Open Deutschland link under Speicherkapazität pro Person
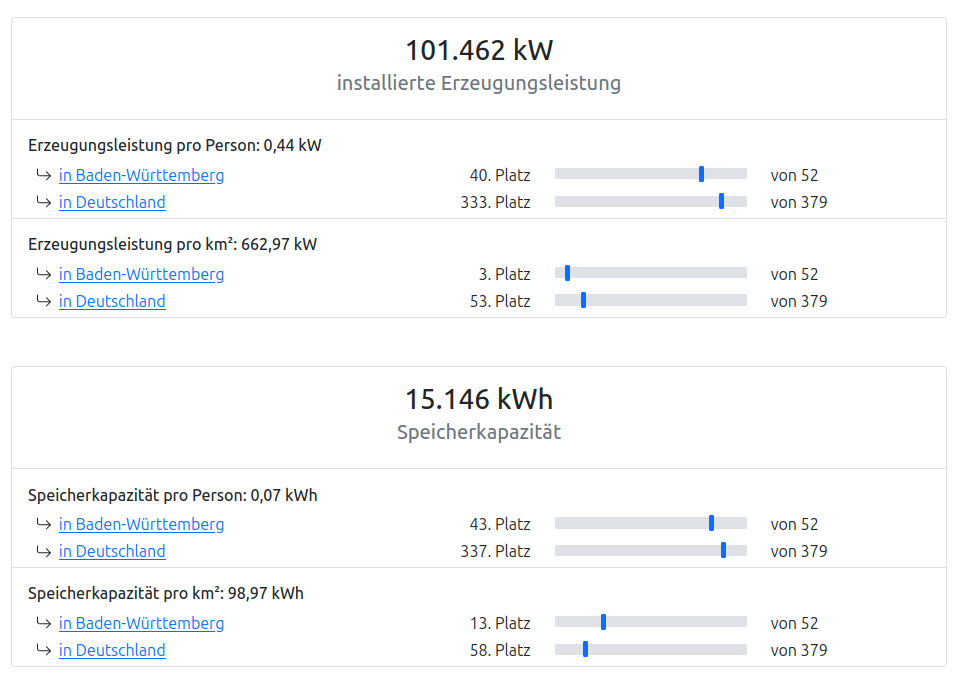 [x=112, y=551]
